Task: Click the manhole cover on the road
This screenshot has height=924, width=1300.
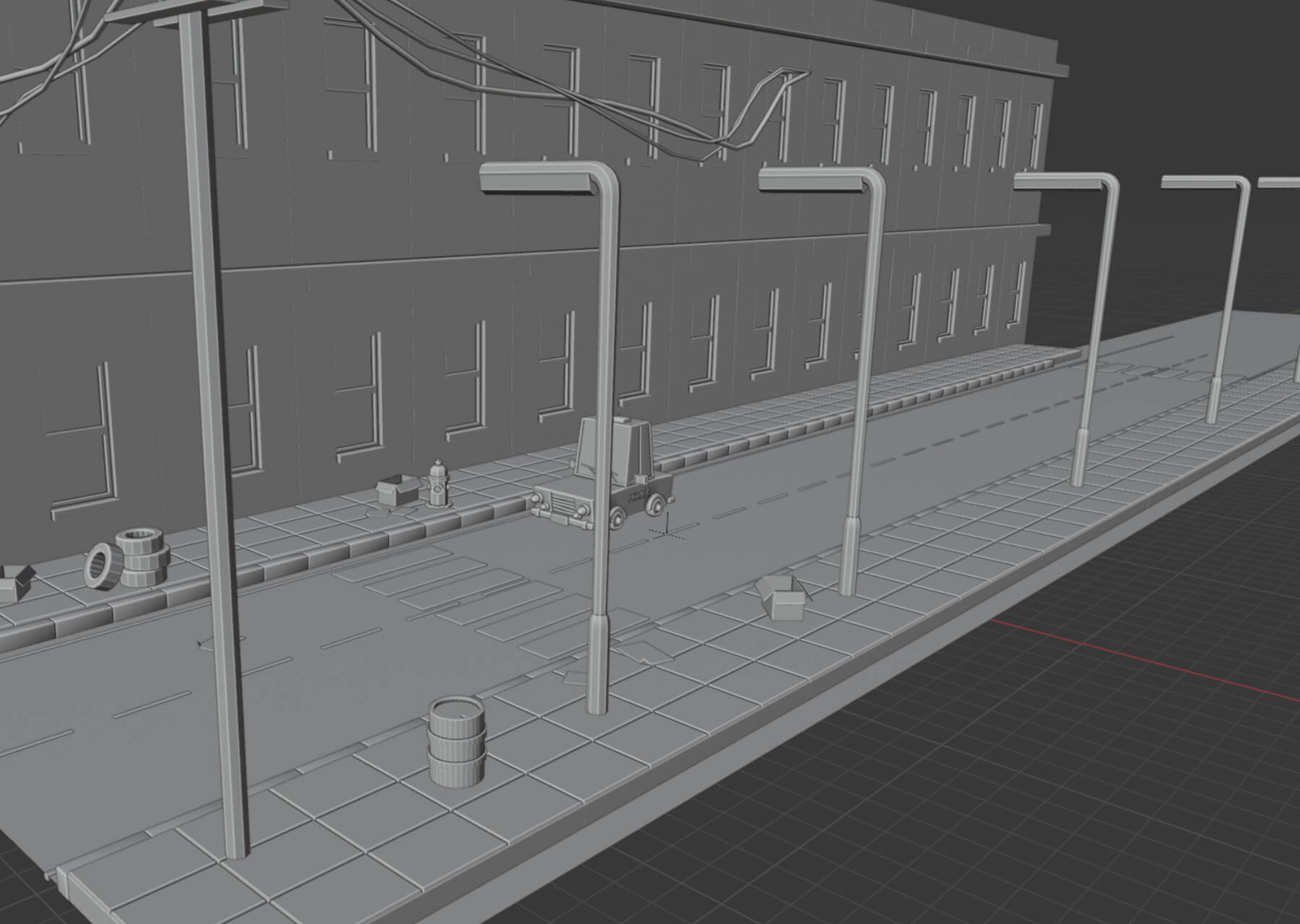Action: coord(225,640)
